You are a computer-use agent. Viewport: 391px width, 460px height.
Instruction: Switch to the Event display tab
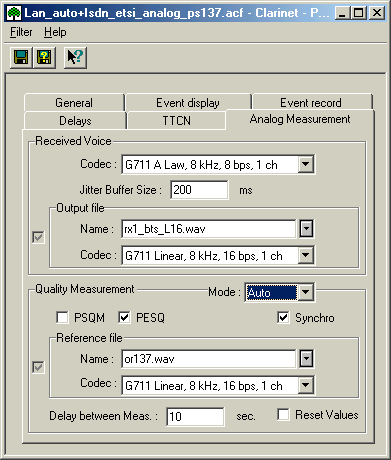[188, 103]
